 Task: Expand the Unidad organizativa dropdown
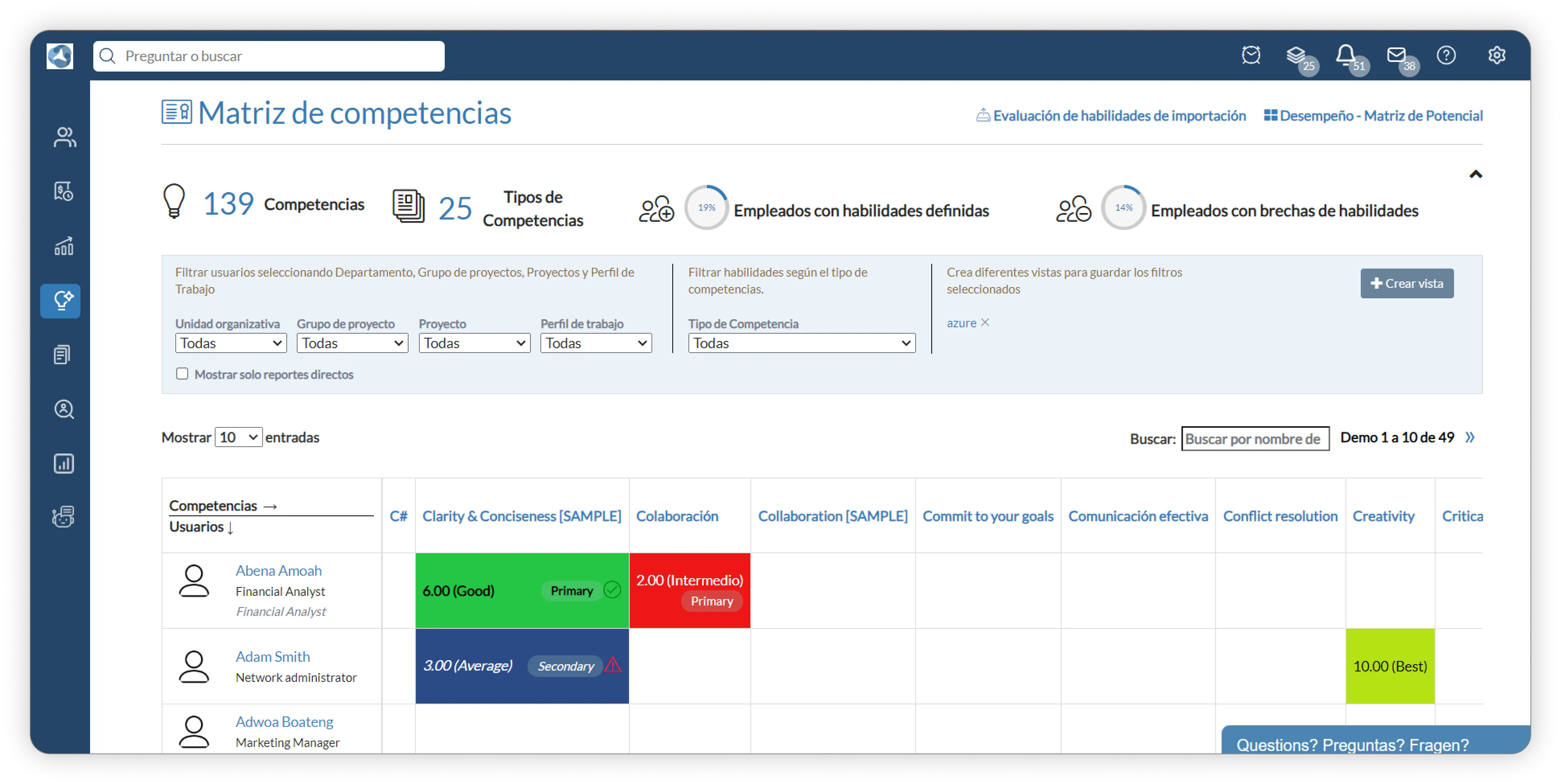click(231, 343)
